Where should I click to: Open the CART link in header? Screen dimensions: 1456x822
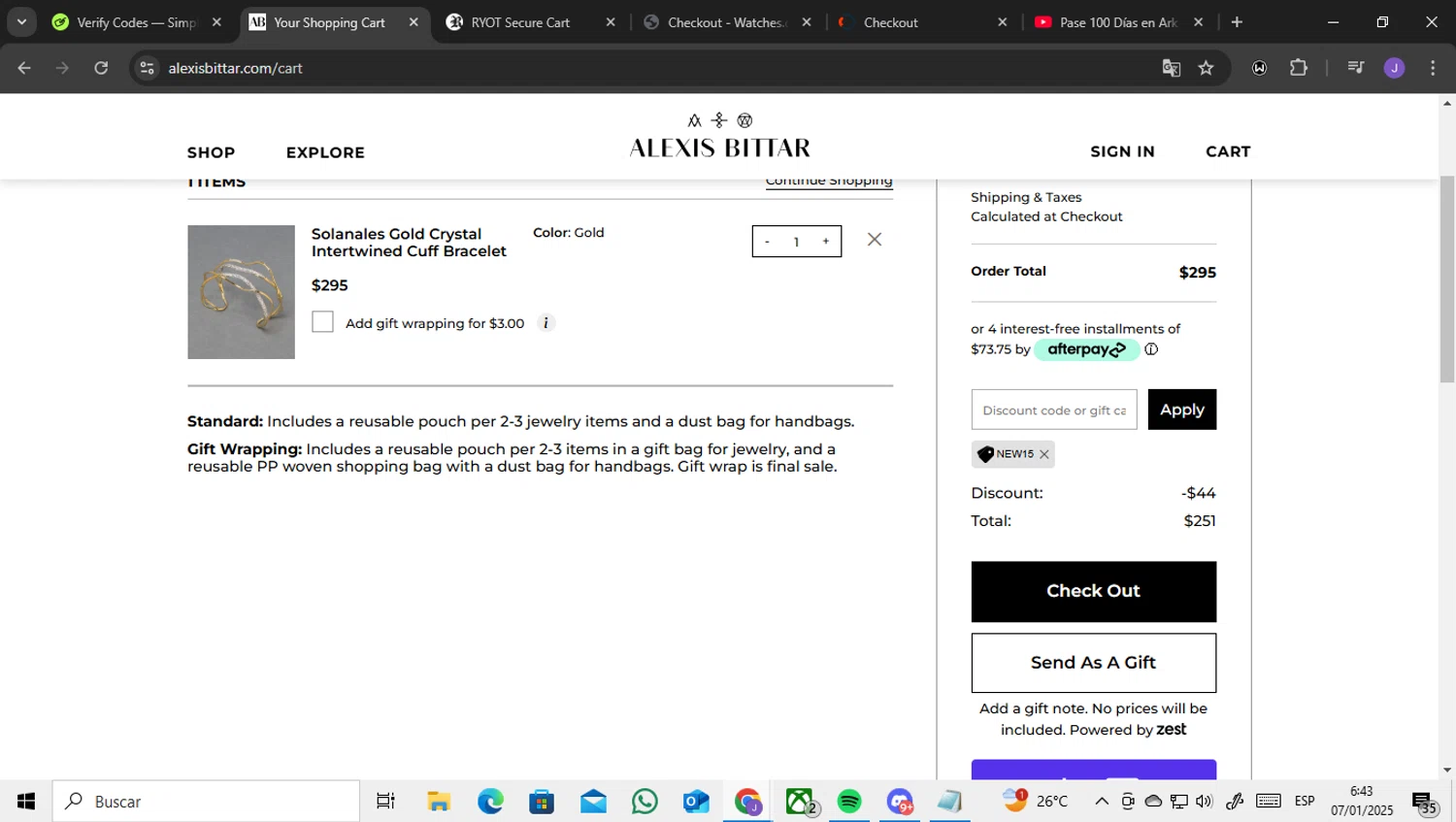click(x=1228, y=151)
